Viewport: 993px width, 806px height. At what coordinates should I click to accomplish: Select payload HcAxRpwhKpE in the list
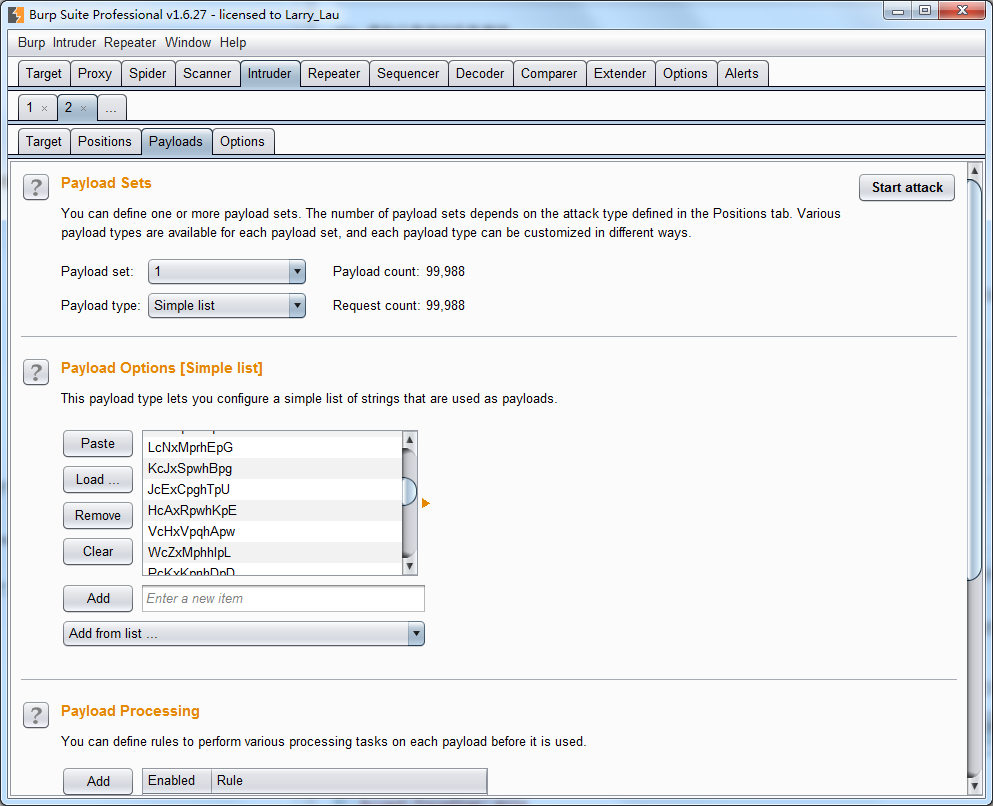coord(192,510)
